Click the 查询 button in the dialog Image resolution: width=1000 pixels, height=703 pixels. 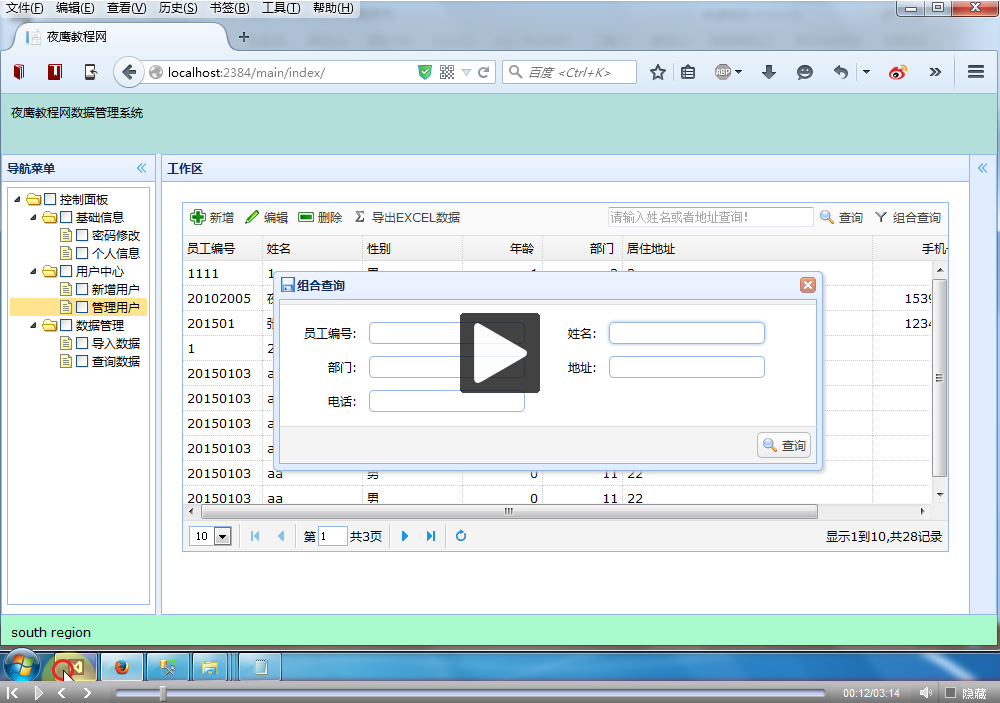(784, 446)
